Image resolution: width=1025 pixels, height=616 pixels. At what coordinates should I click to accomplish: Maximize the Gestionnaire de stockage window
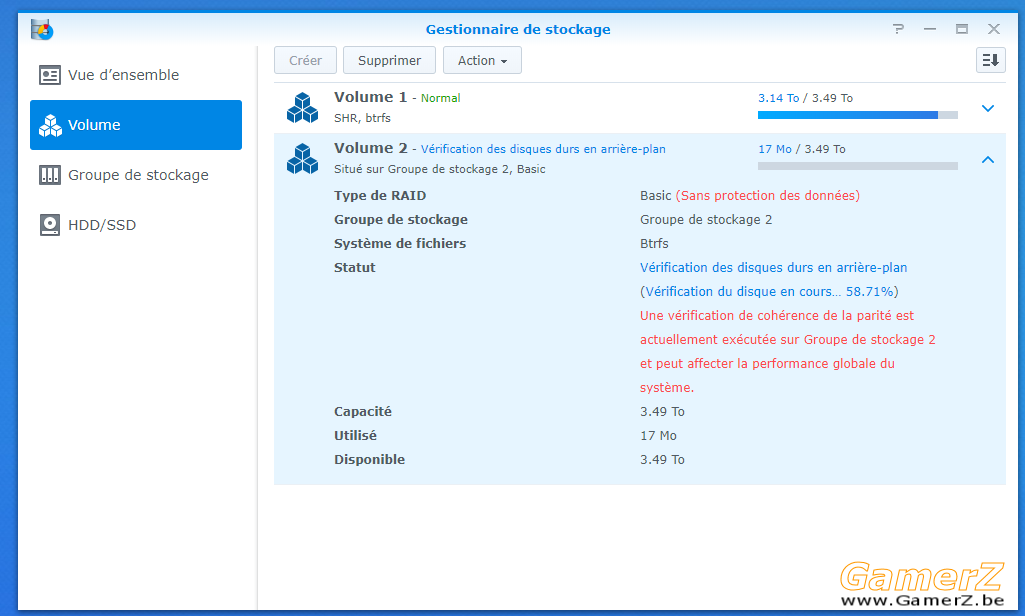click(962, 29)
